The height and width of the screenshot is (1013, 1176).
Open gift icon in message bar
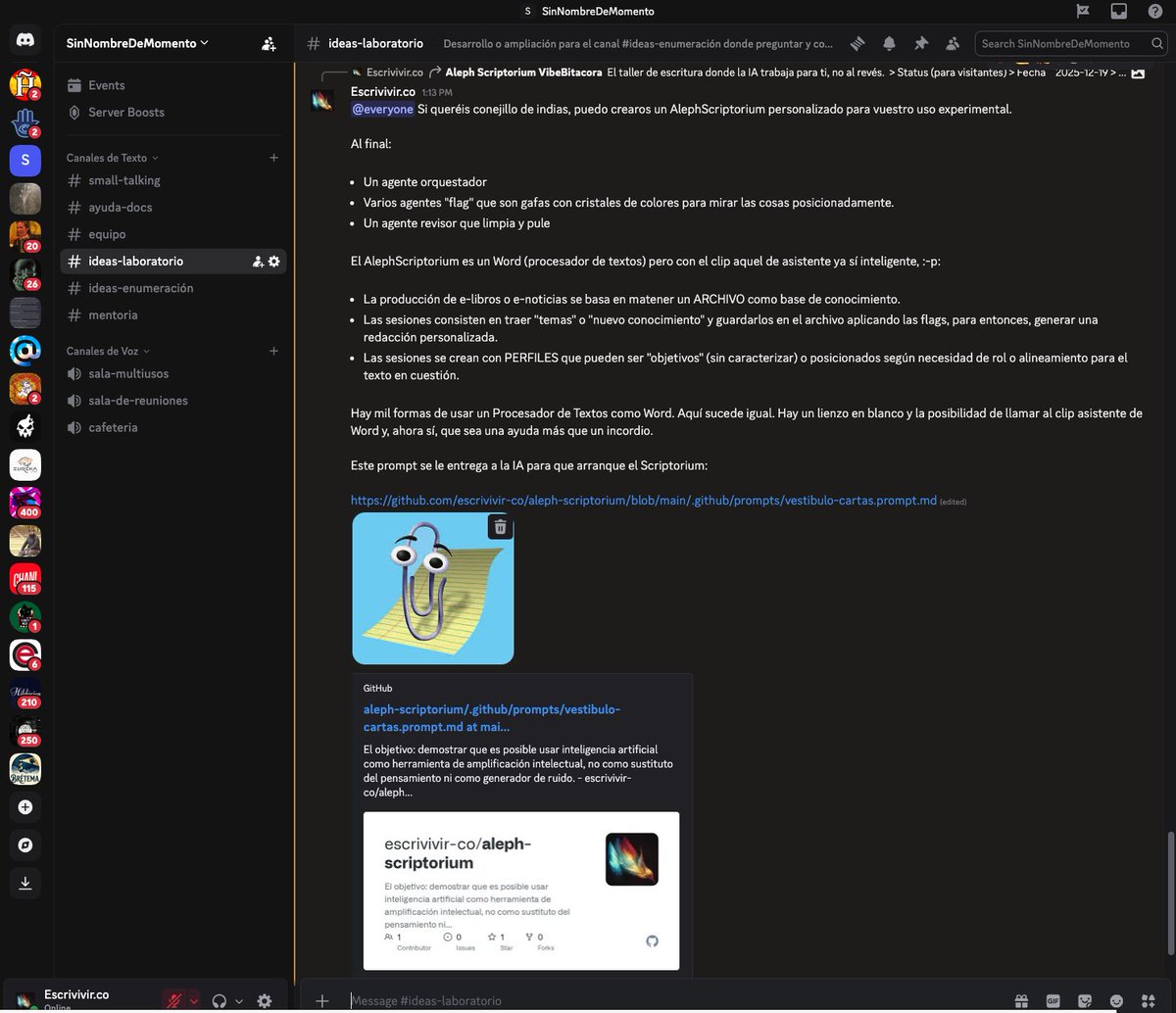coord(1021,1001)
